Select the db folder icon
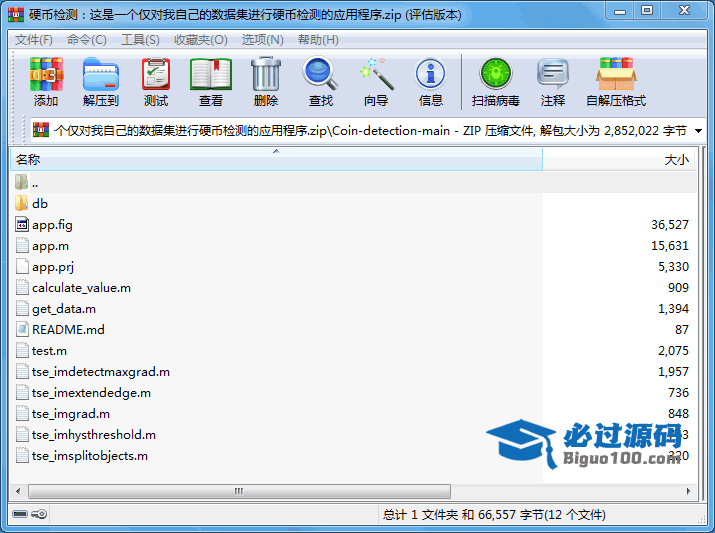The image size is (715, 533). pyautogui.click(x=21, y=203)
